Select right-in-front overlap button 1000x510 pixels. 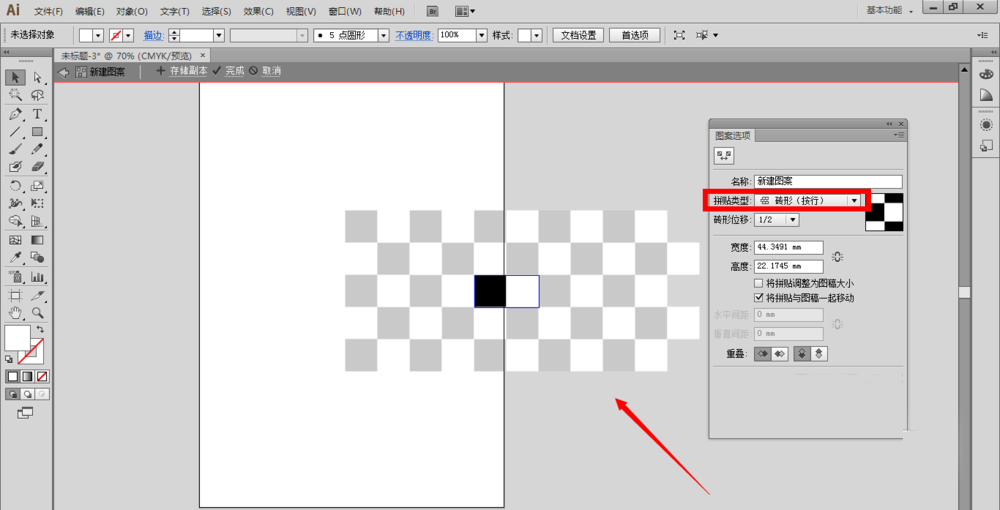pyautogui.click(x=779, y=354)
